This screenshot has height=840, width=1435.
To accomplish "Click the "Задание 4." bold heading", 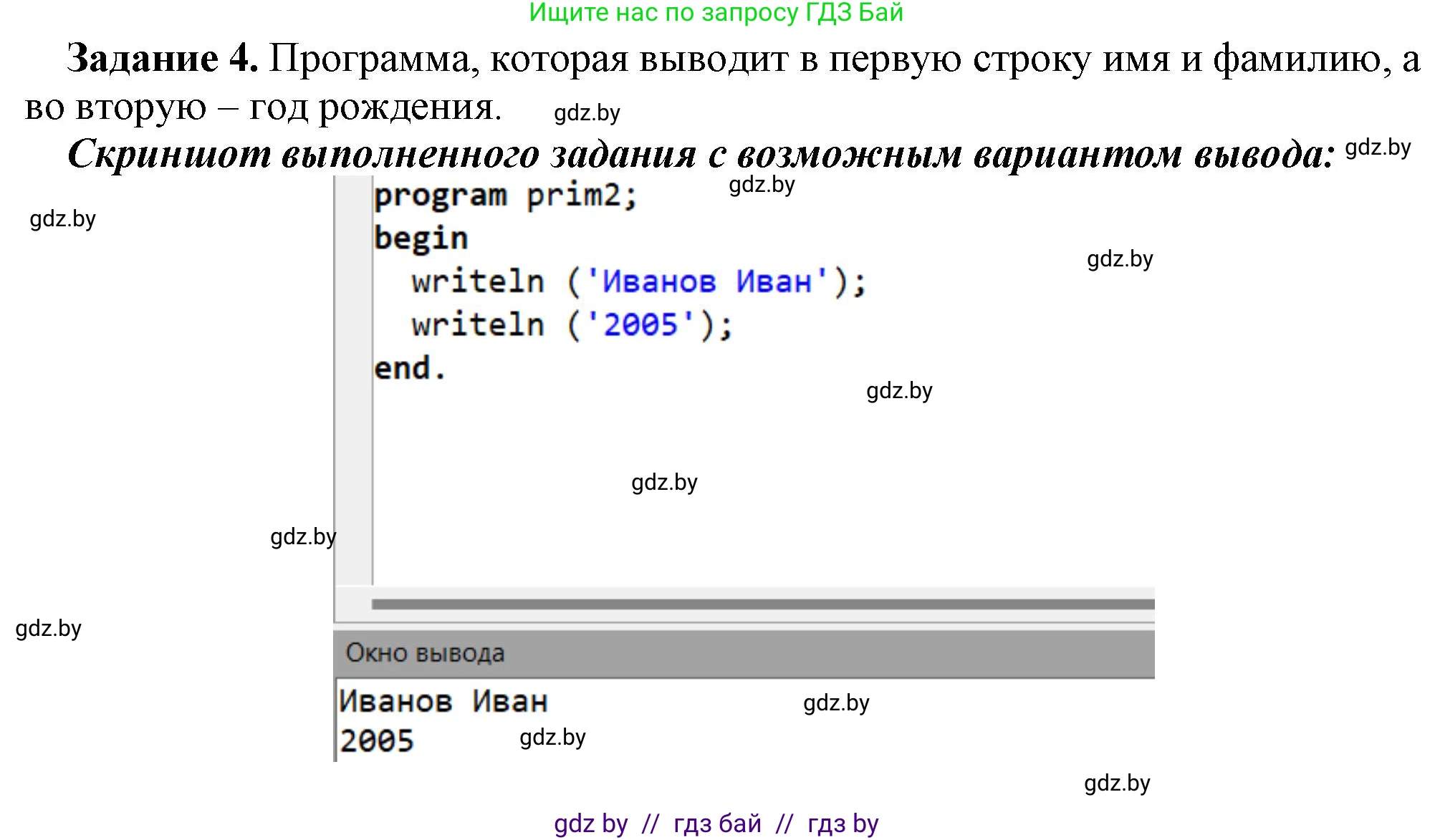I will tap(162, 59).
